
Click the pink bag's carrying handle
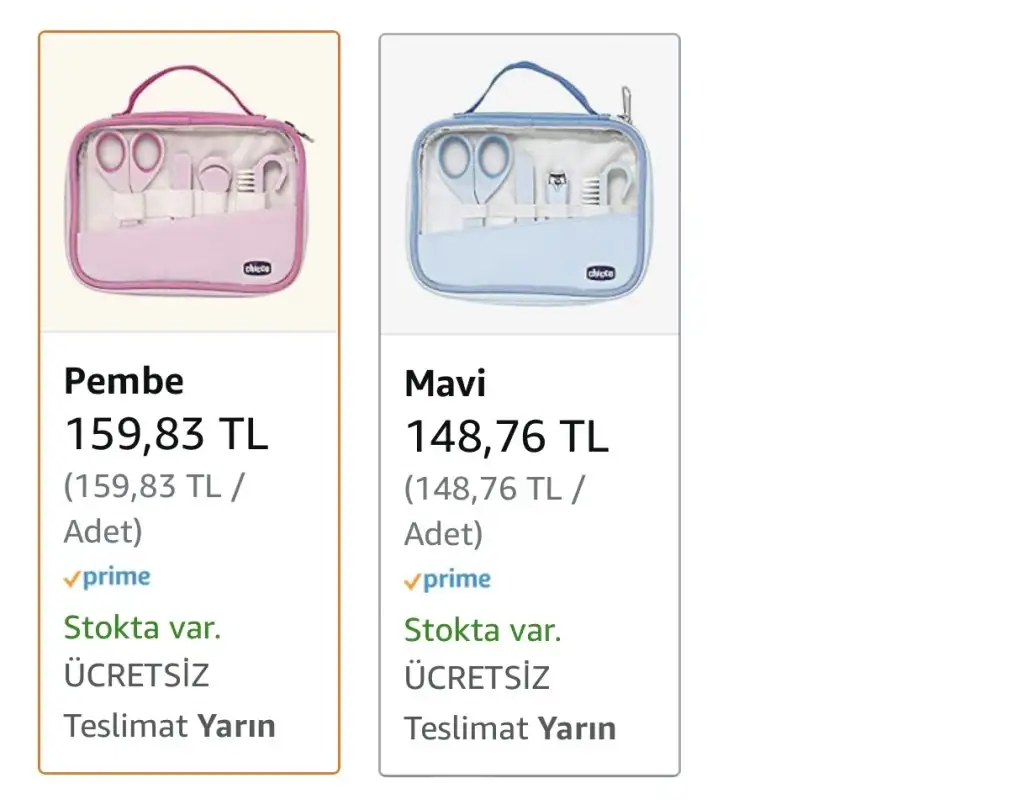click(x=188, y=88)
